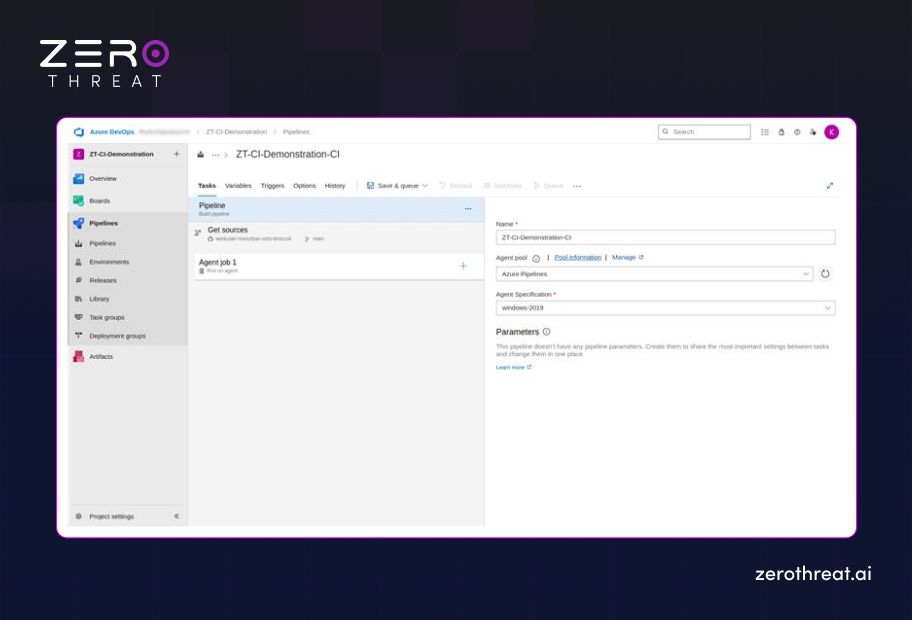Open the K user avatar menu
The width and height of the screenshot is (912, 620).
(832, 132)
